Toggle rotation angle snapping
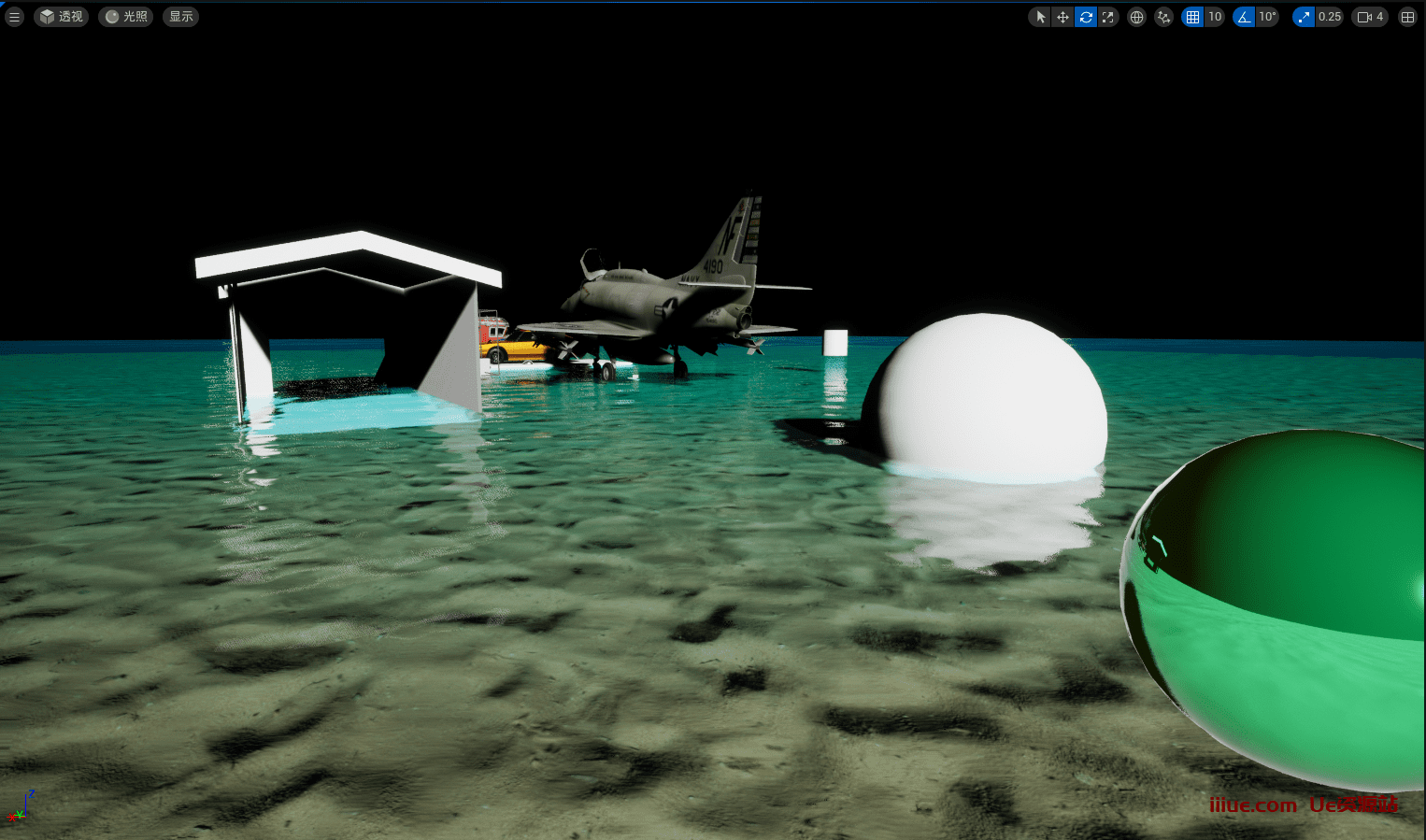1426x840 pixels. (x=1244, y=17)
